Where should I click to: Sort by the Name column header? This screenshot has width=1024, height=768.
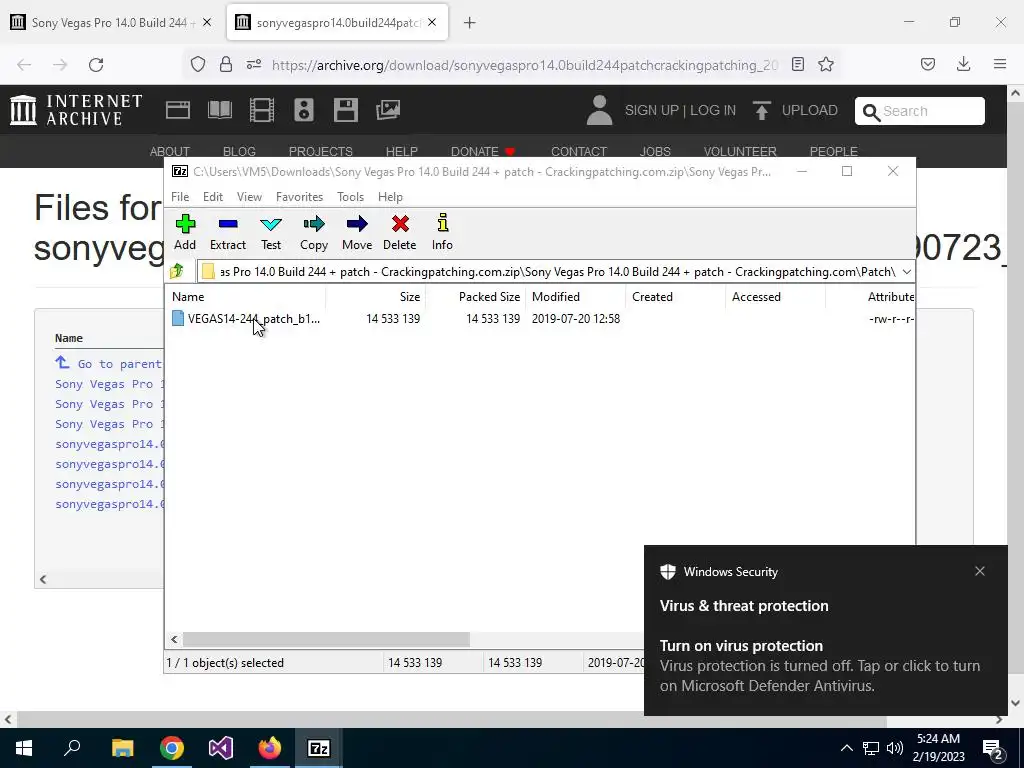click(x=246, y=296)
